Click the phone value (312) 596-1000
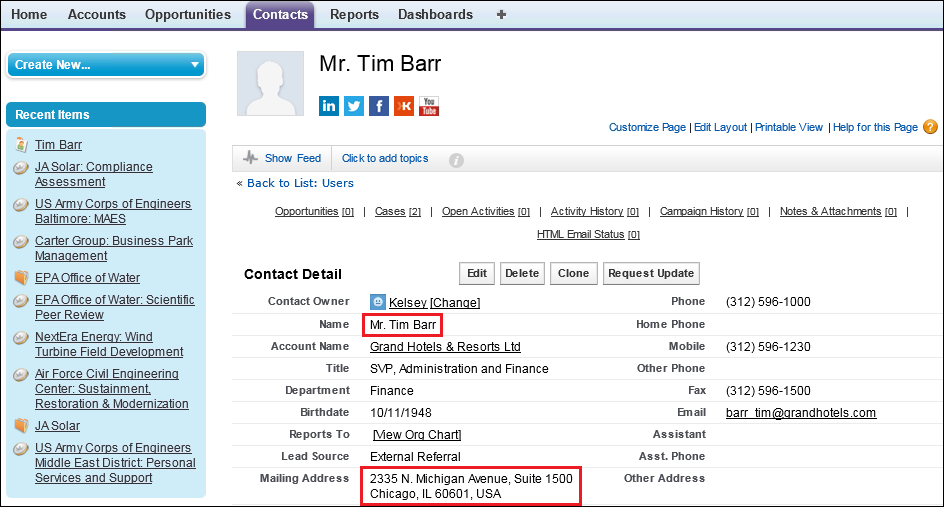Screen dimensions: 944x507 coord(768,302)
